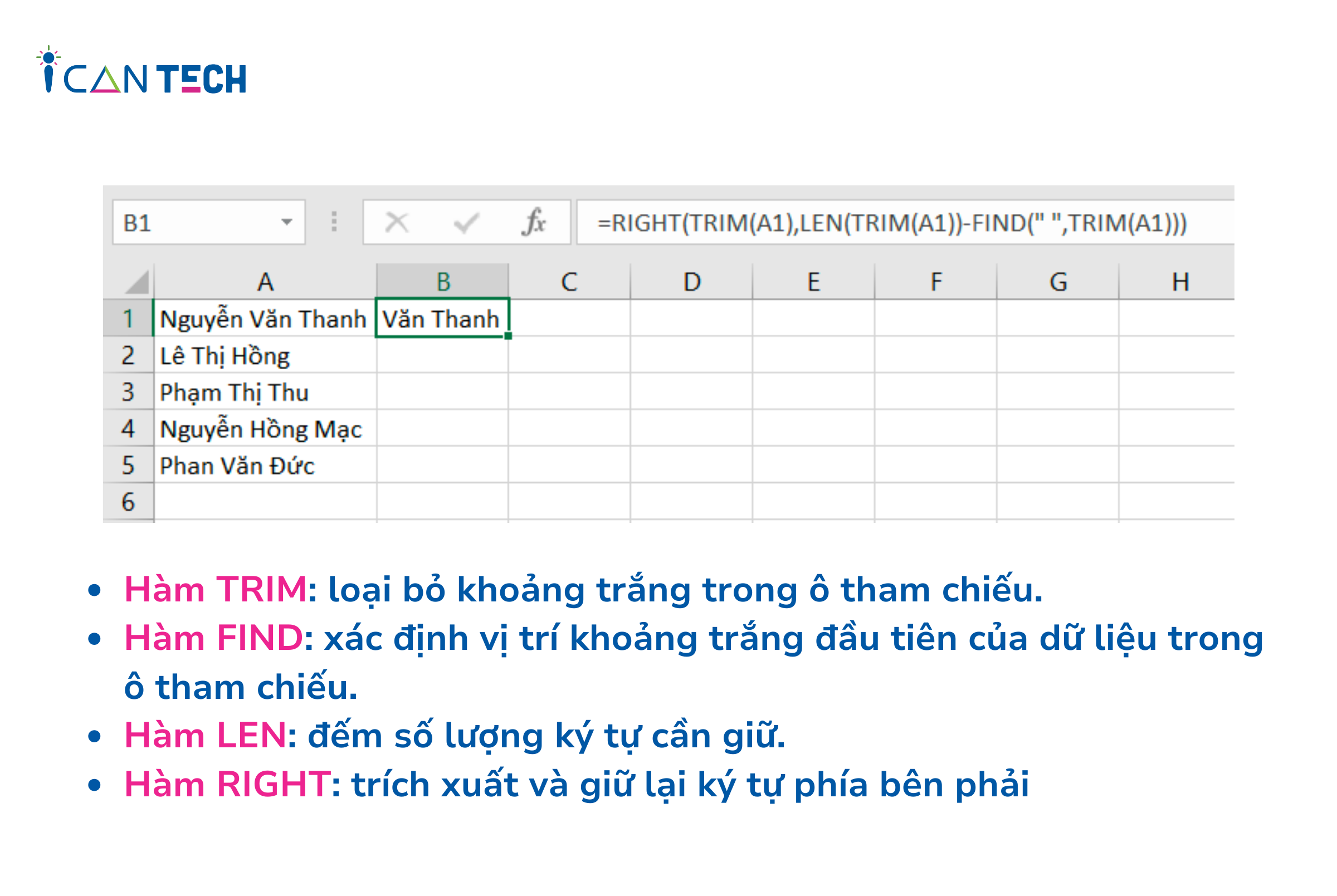This screenshot has height=896, width=1337.
Task: Click the Select All corner triangle
Action: [137, 282]
